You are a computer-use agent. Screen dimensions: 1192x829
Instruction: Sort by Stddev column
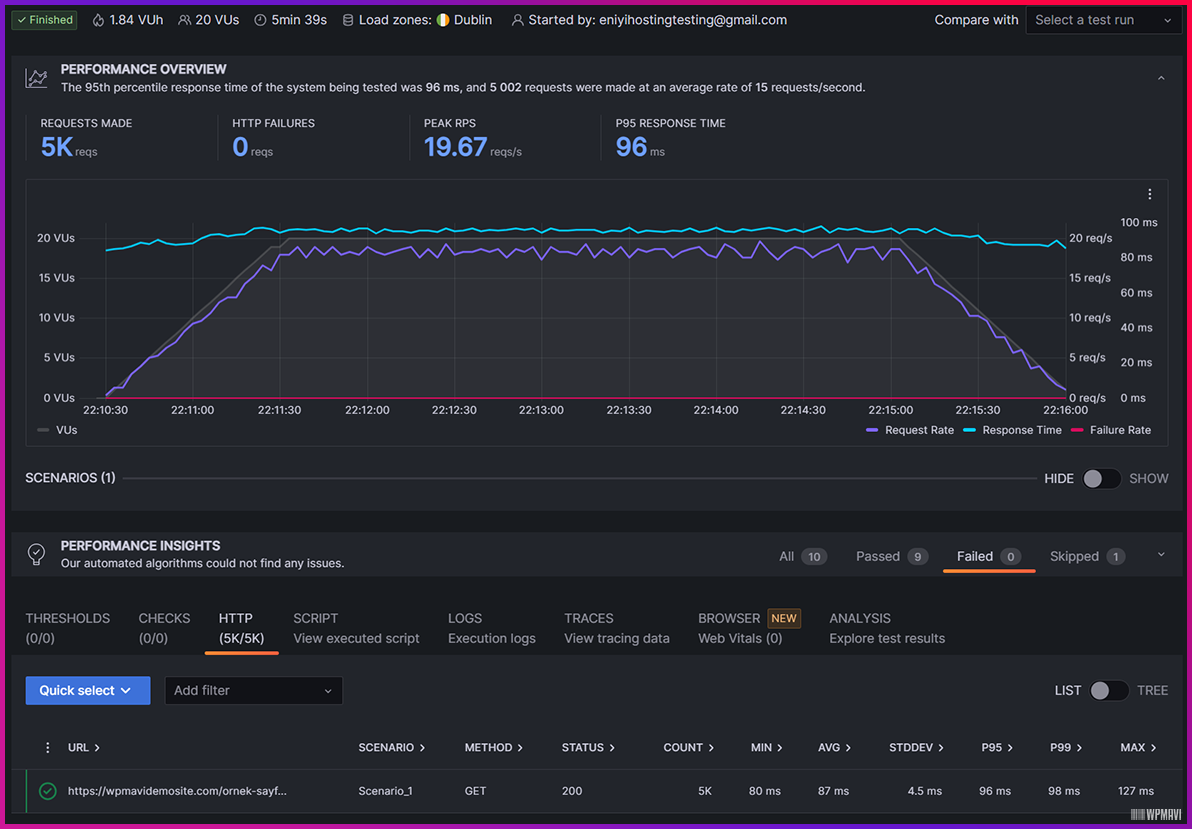coord(916,748)
